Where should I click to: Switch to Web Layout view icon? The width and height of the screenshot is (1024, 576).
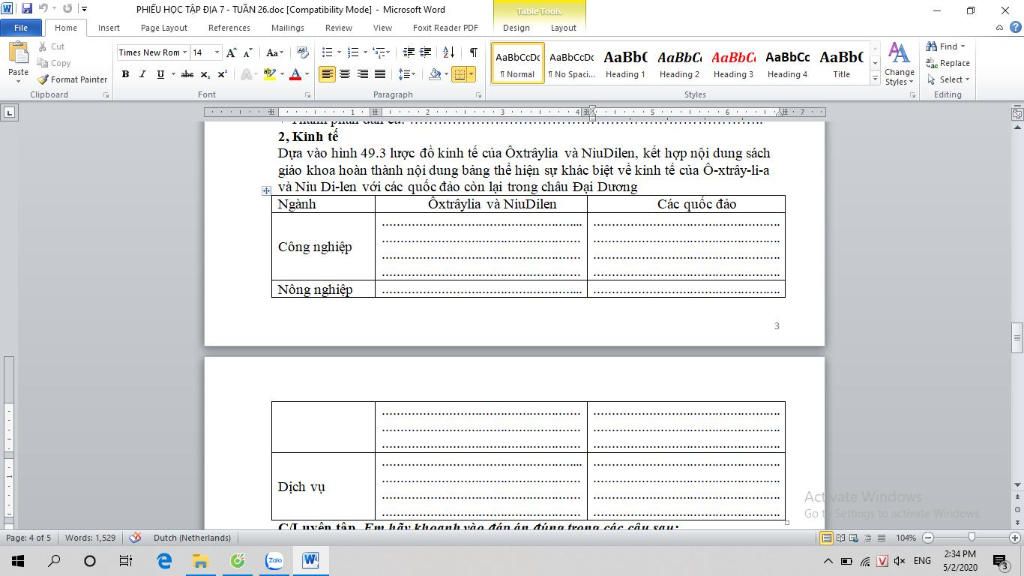click(854, 538)
